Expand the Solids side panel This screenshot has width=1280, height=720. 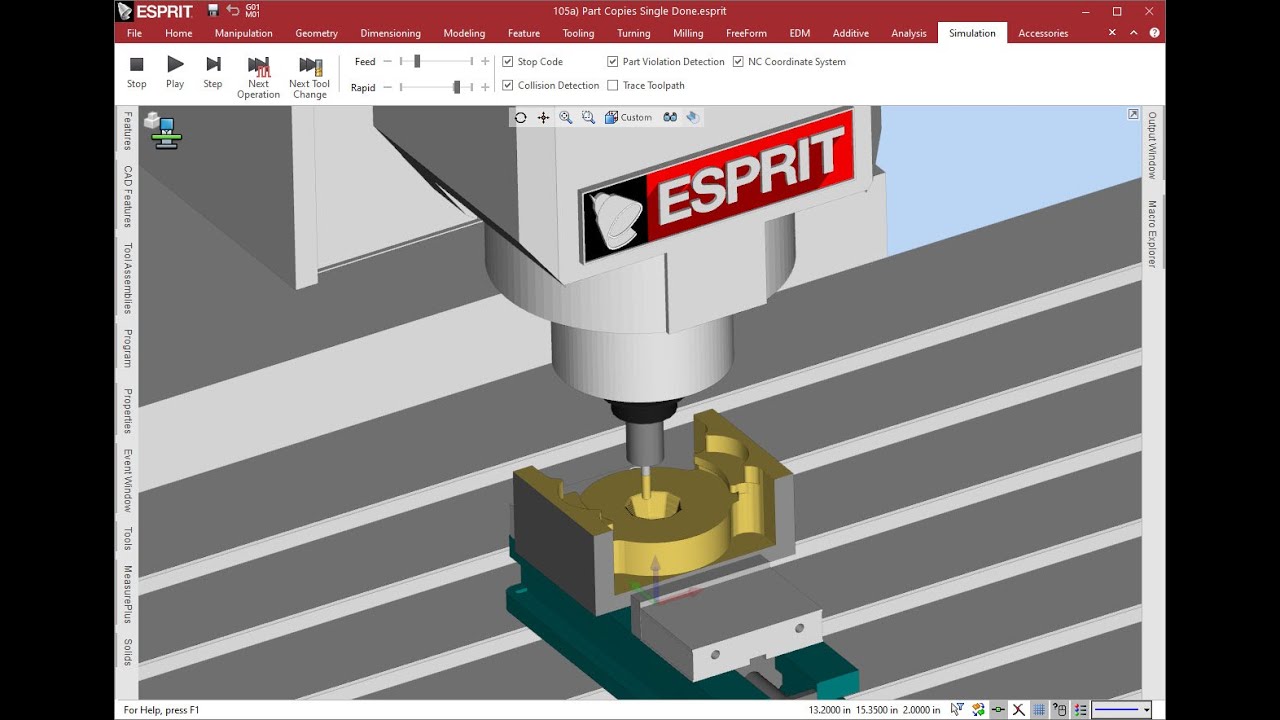[x=127, y=652]
